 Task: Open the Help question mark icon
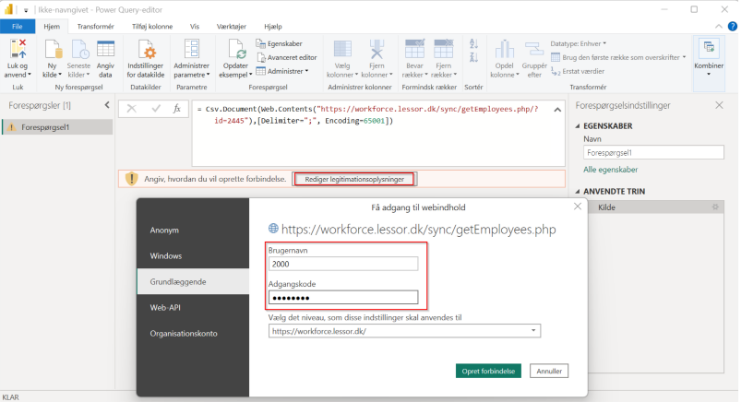(732, 26)
